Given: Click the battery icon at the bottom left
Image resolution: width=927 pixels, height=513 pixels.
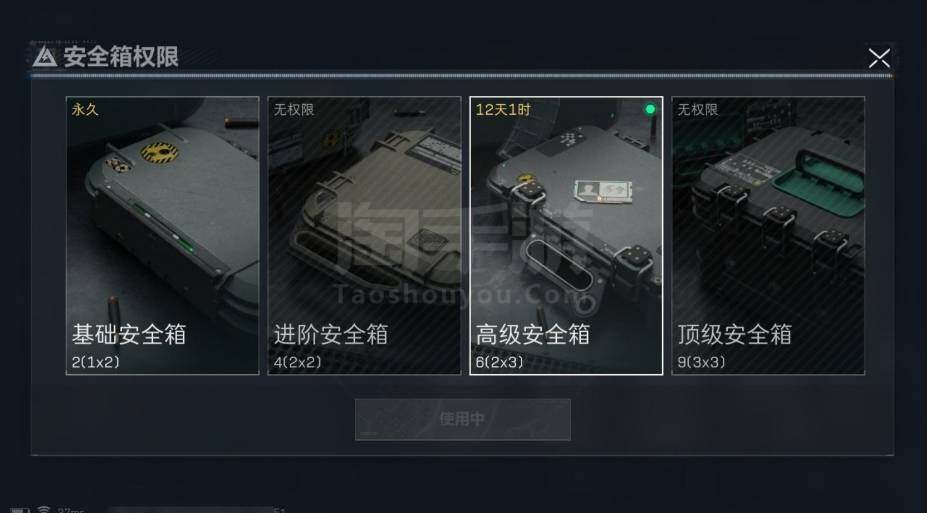Looking at the screenshot, I should tap(20, 510).
